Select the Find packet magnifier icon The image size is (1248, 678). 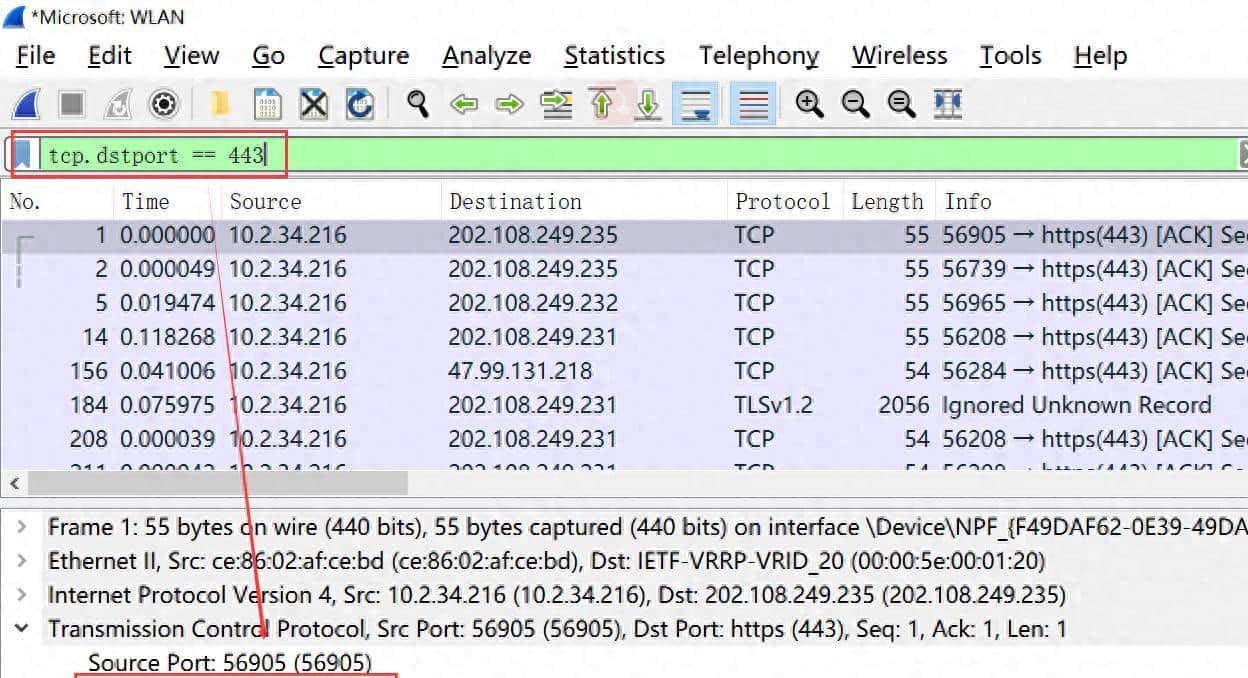coord(418,103)
